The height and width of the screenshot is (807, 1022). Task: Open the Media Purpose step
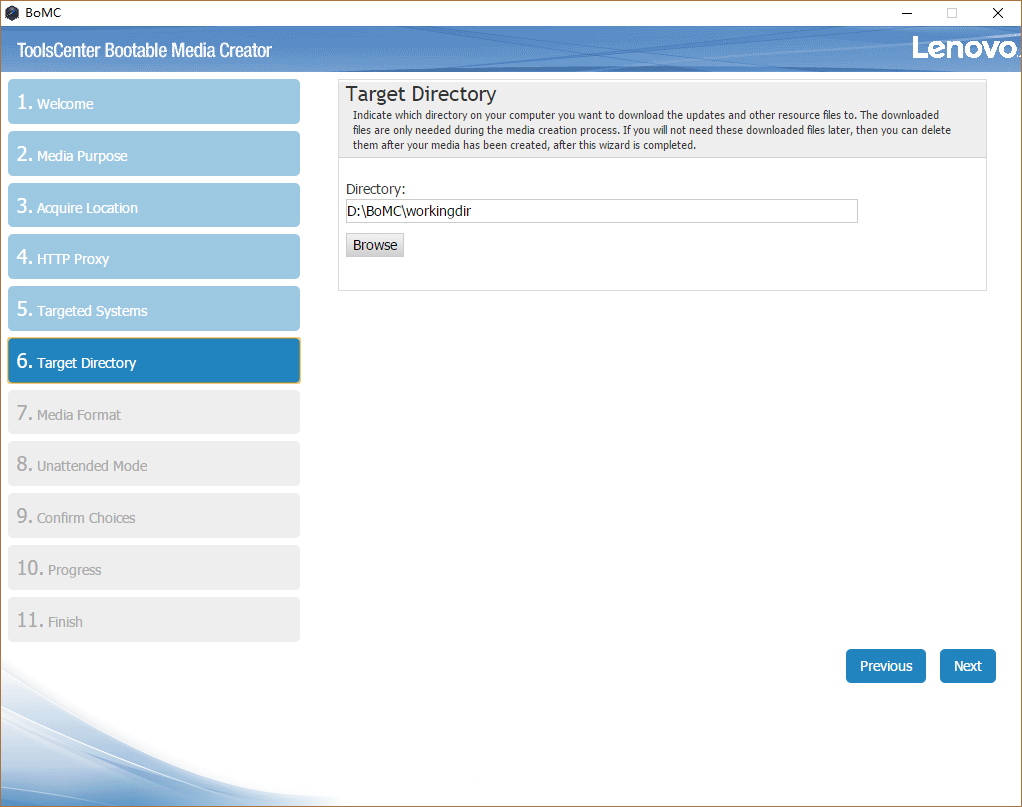[x=154, y=154]
